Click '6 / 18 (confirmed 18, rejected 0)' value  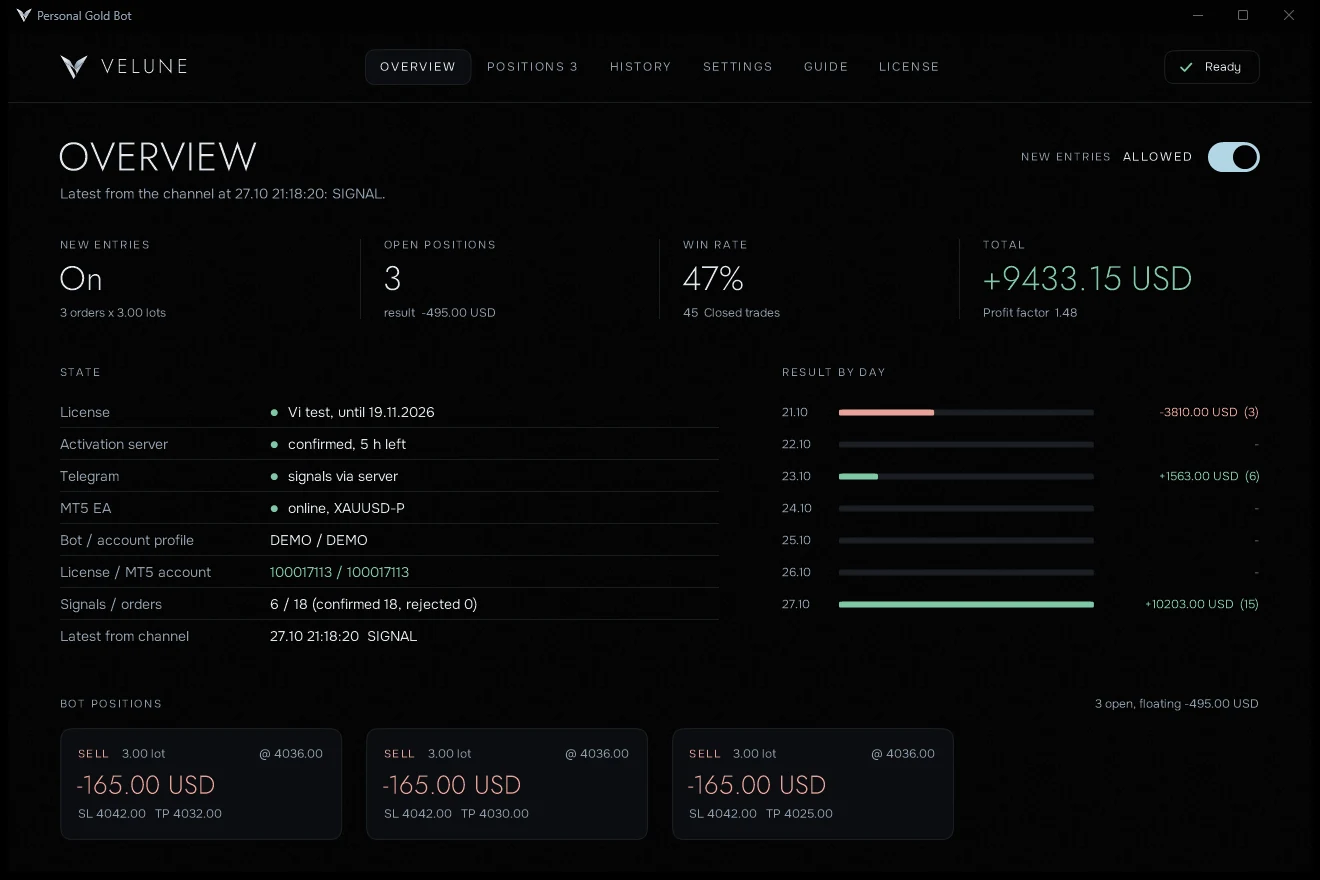pos(374,604)
